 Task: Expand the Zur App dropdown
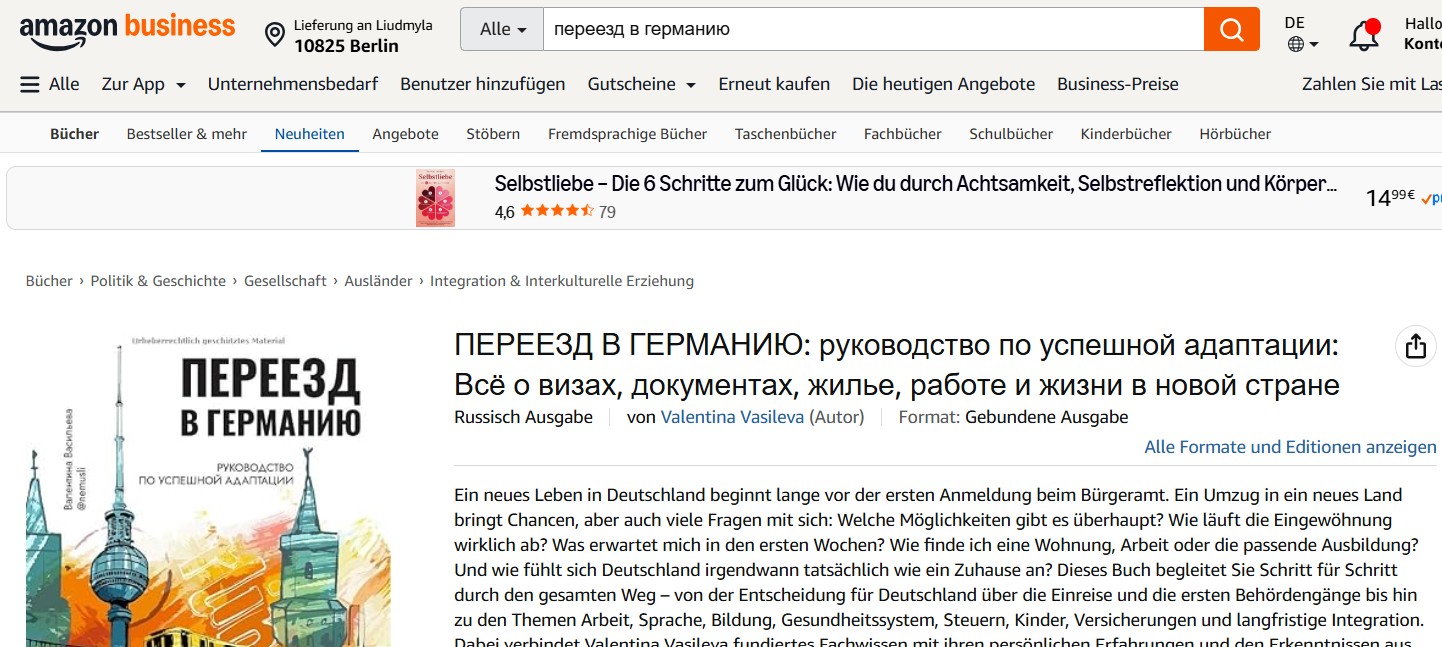pos(144,84)
